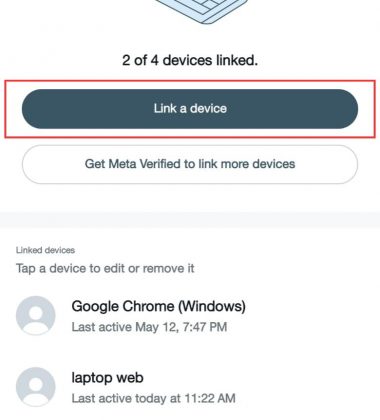Click the gray divider band above Linked devices
Image resolution: width=380 pixels, height=420 pixels.
(x=190, y=220)
